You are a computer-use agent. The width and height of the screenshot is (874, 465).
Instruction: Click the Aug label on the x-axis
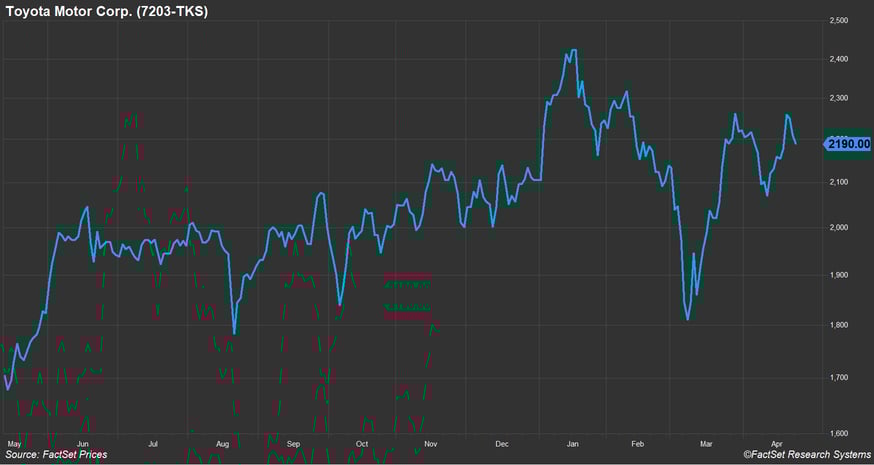point(223,442)
